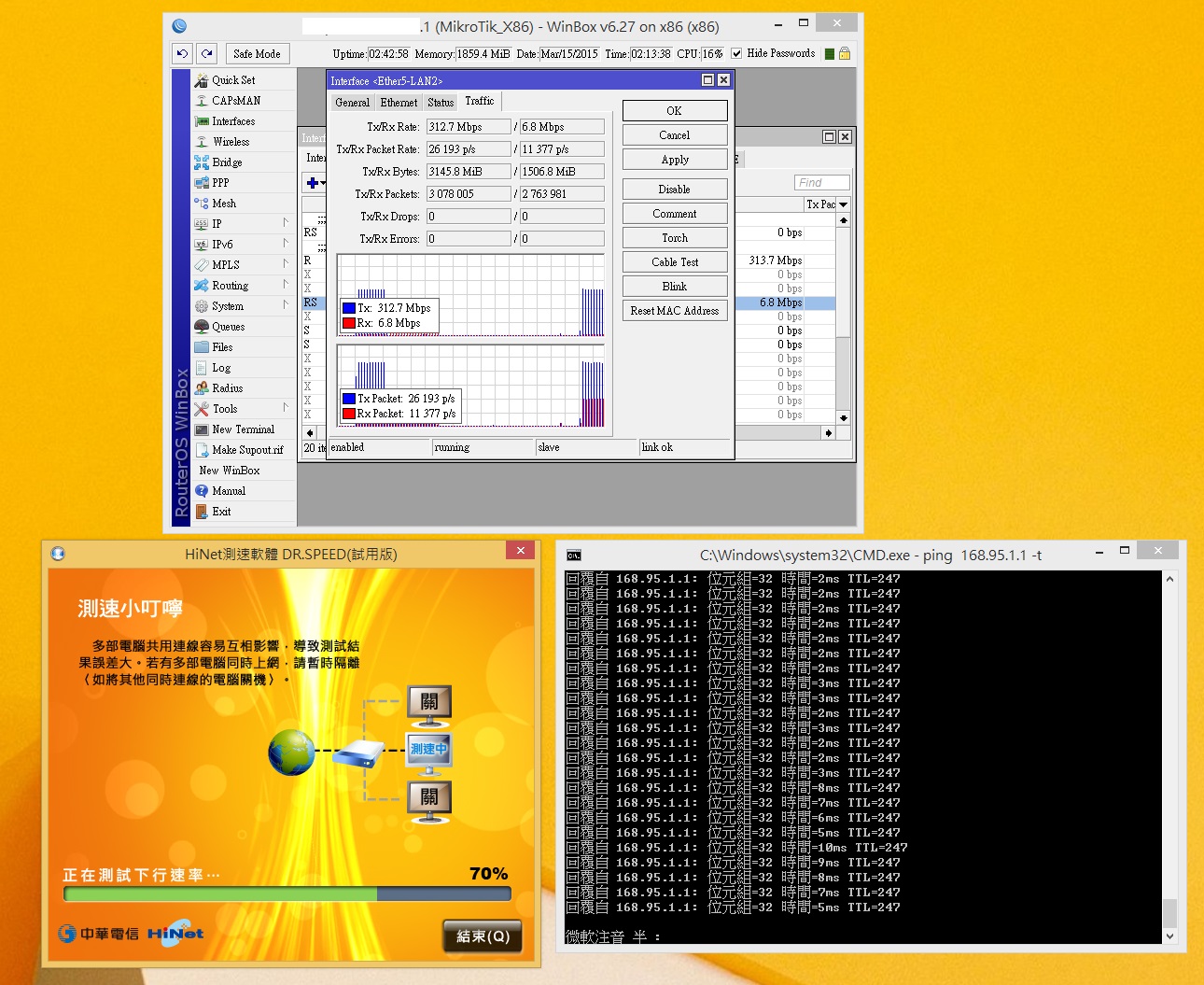
Task: Toggle the Hide Passwords checkbox
Action: [x=736, y=54]
